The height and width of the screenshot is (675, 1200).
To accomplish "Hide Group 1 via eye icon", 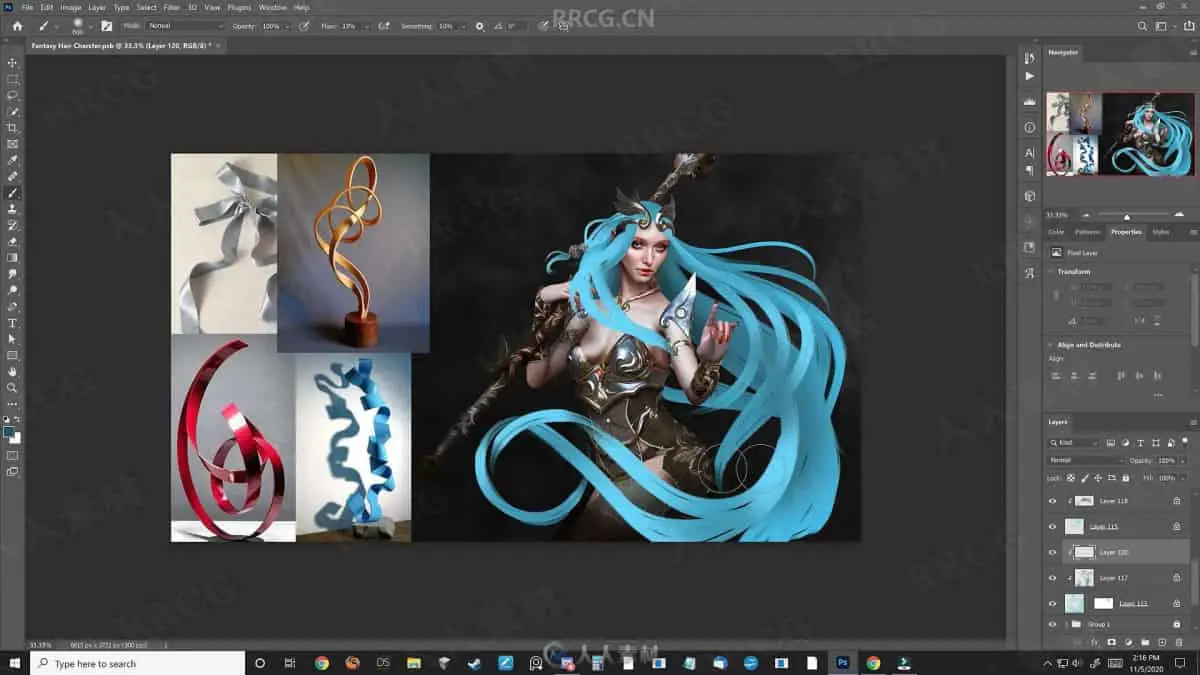I will tap(1052, 624).
